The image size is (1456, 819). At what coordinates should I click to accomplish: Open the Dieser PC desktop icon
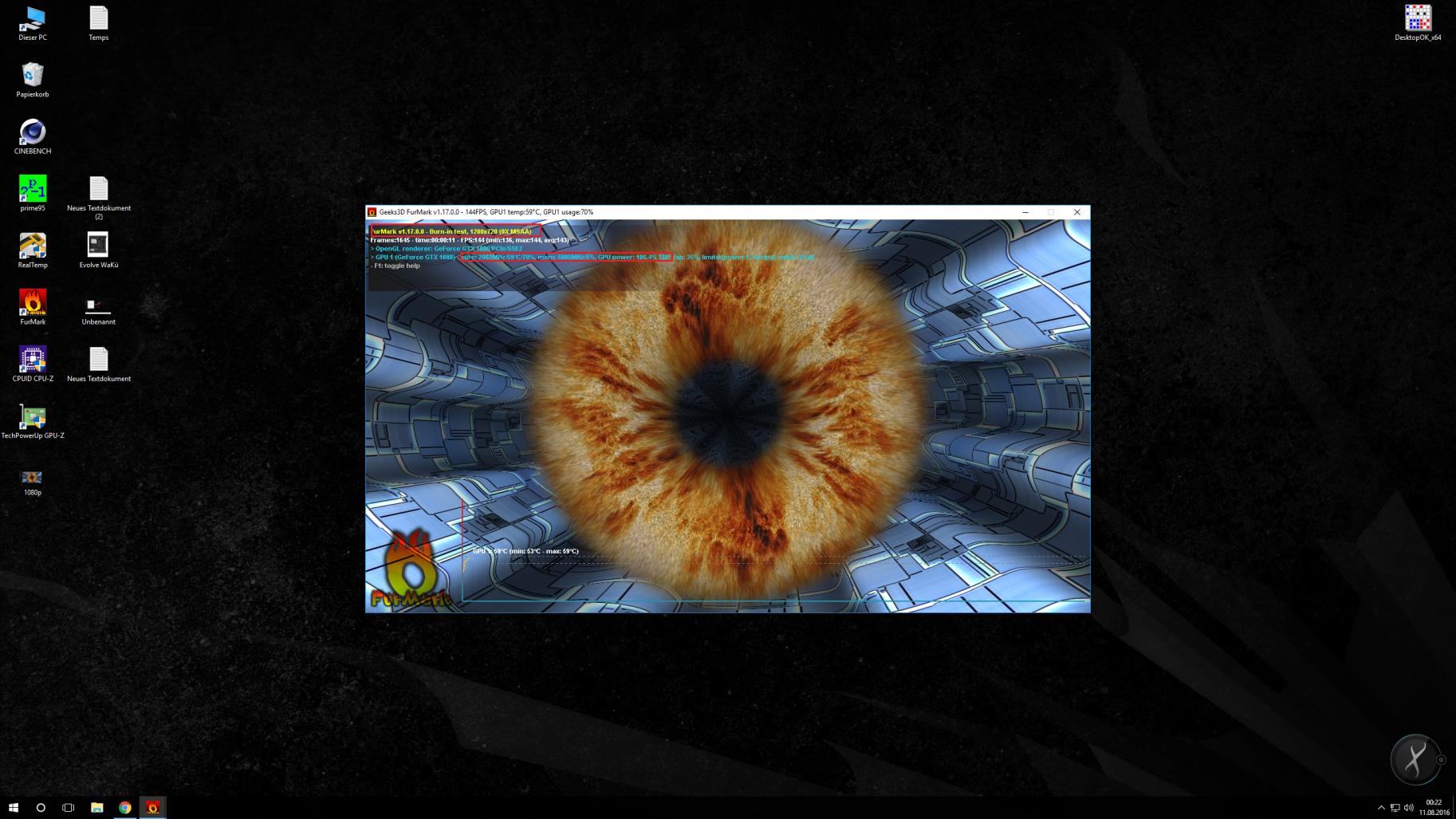(33, 23)
